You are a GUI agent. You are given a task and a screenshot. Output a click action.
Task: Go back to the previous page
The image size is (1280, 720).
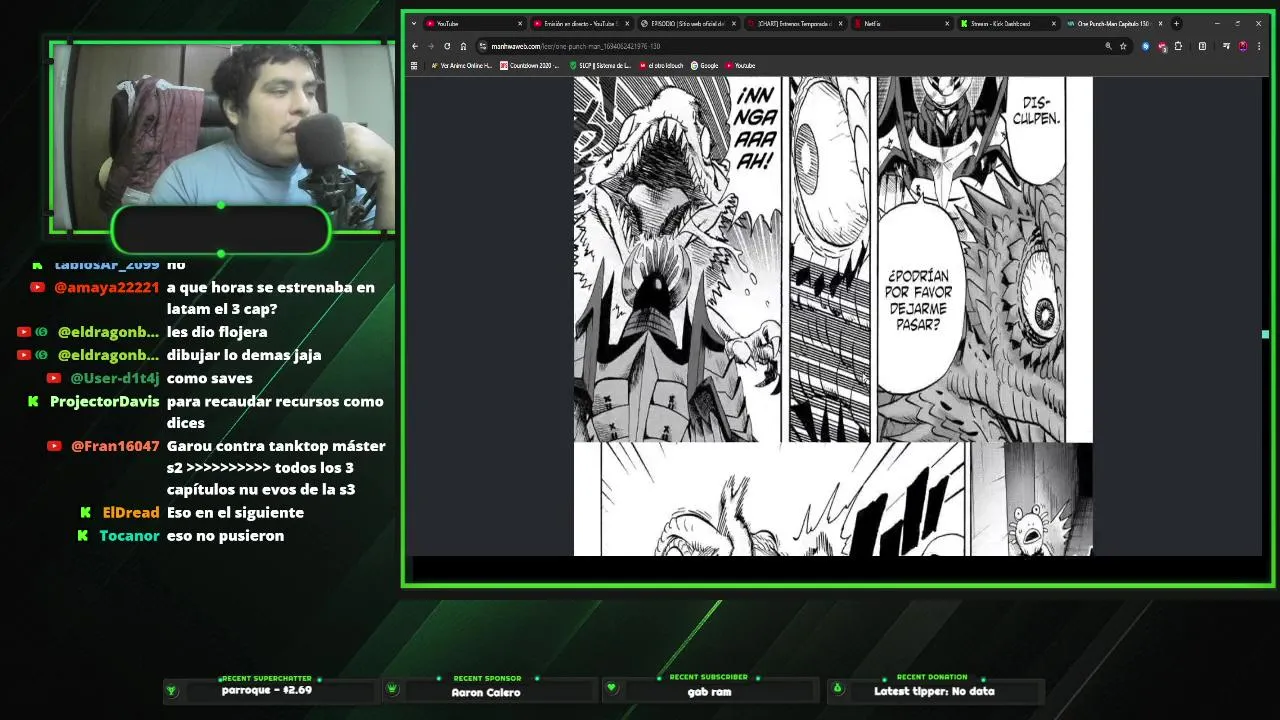coord(415,46)
